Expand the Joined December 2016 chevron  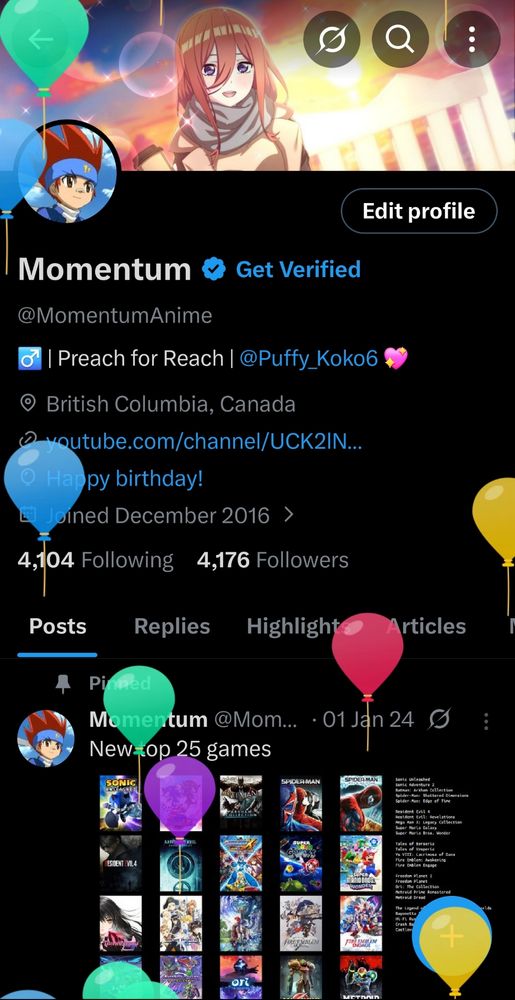click(x=289, y=514)
